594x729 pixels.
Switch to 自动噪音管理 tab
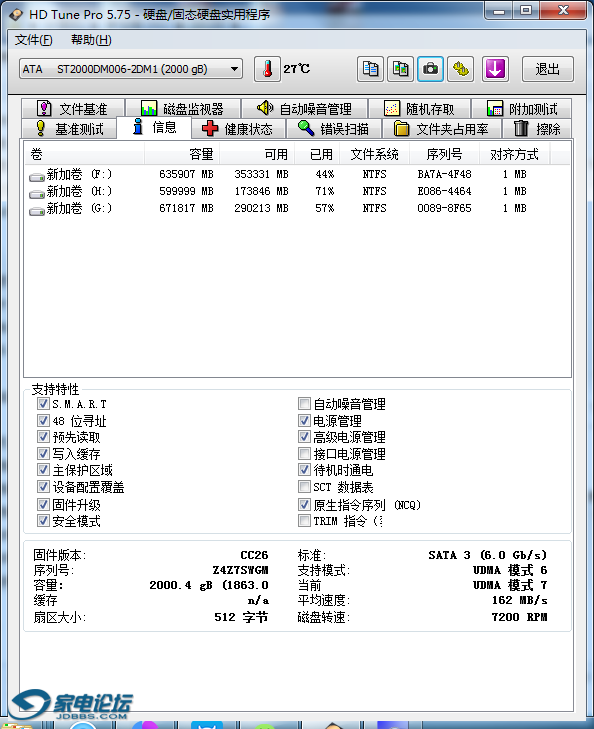click(304, 109)
